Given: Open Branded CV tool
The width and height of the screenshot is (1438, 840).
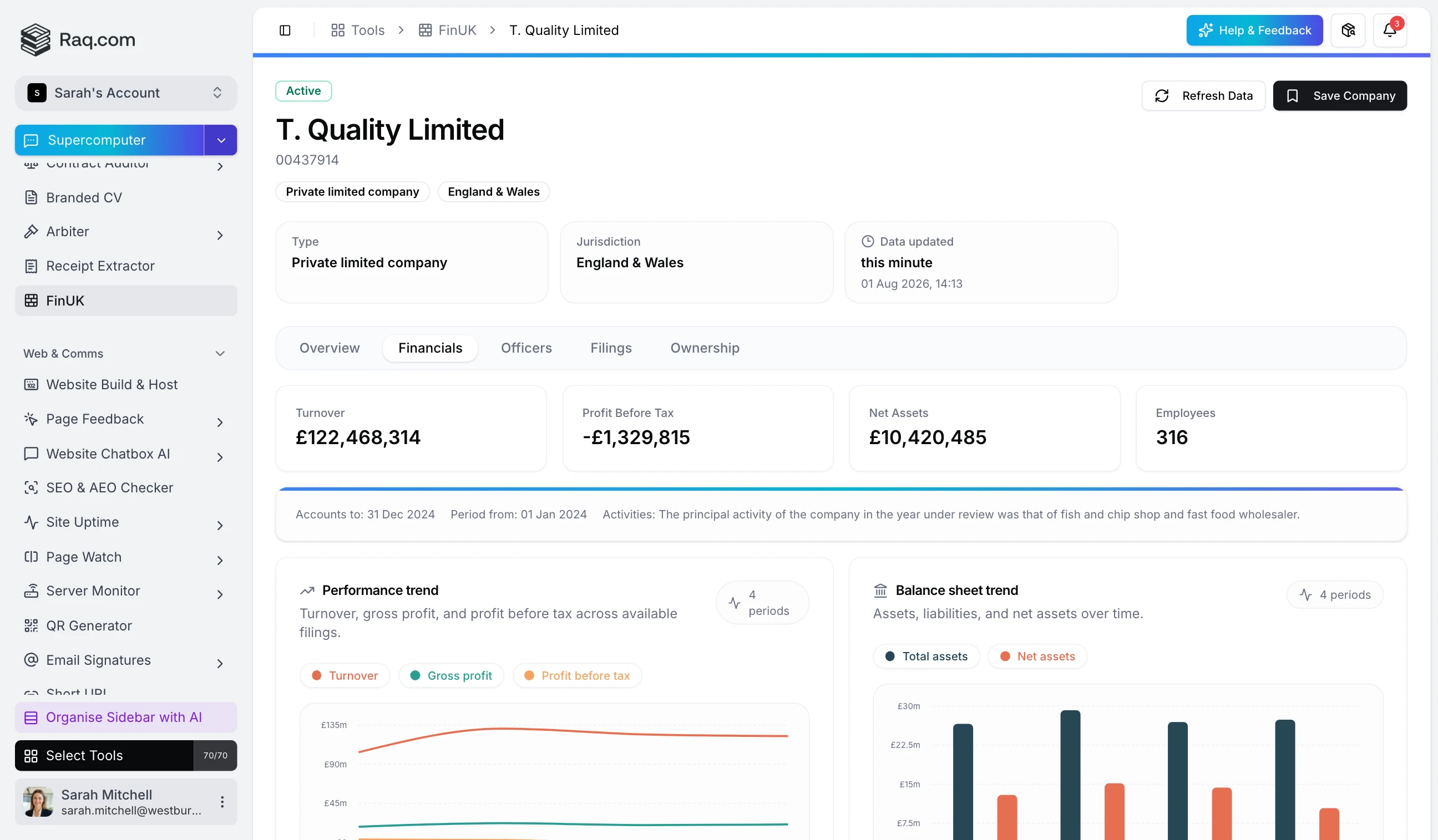Looking at the screenshot, I should click(x=125, y=197).
